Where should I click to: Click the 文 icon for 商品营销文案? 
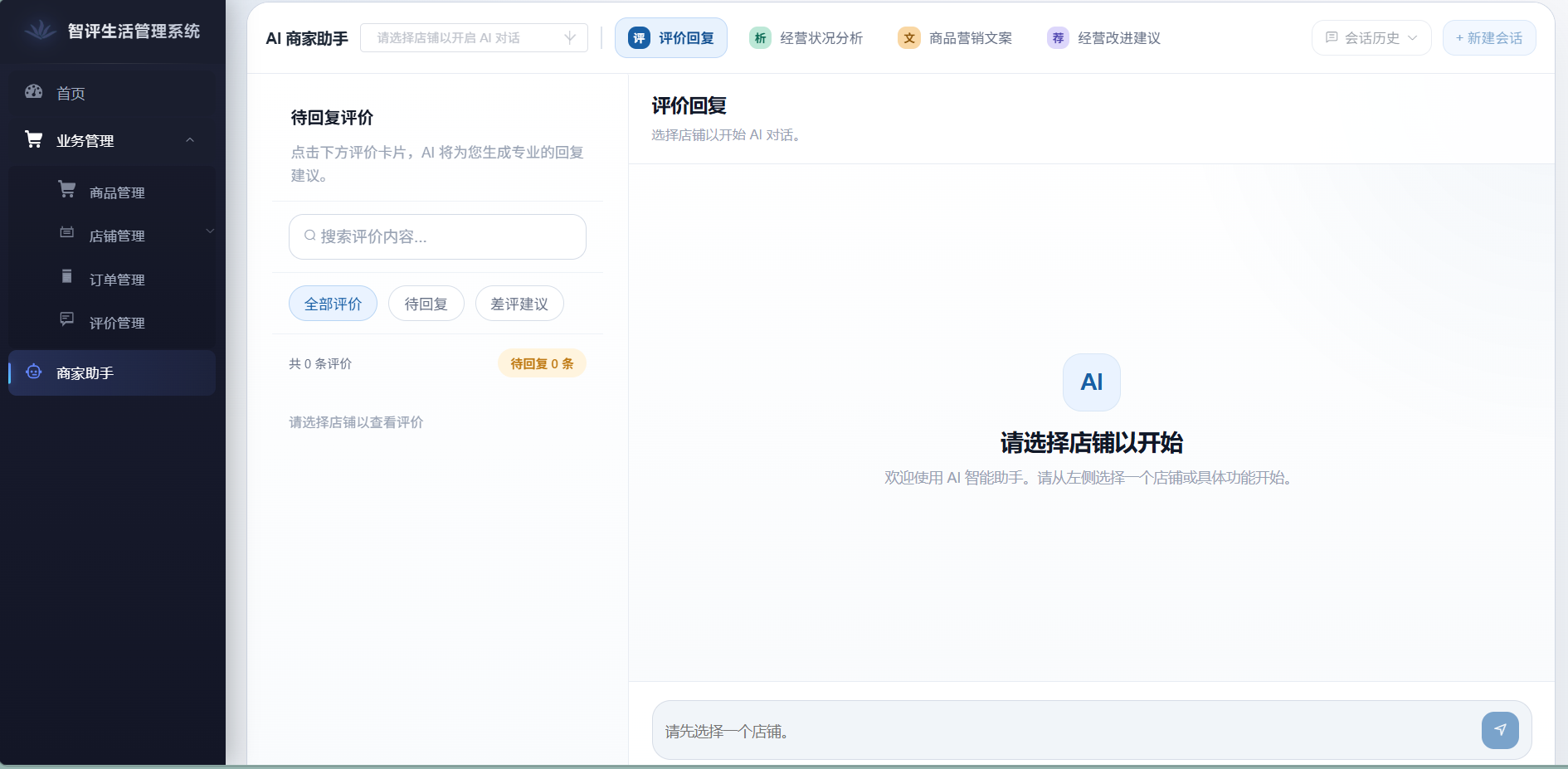coord(909,37)
